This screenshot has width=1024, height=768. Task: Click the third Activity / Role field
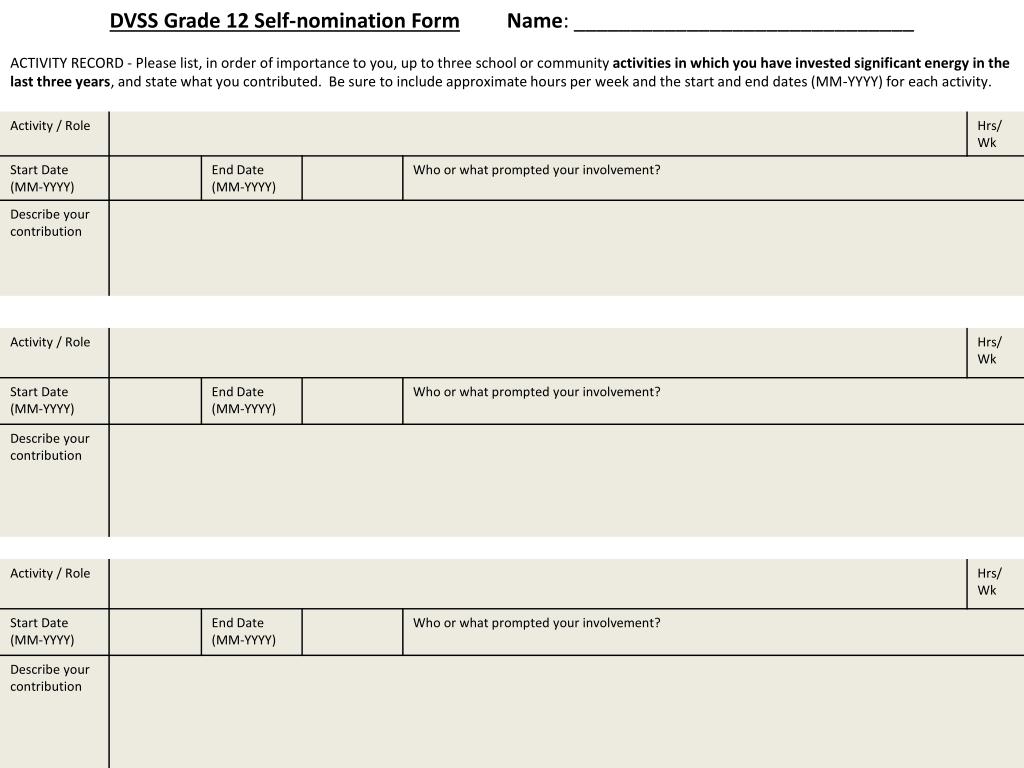537,583
